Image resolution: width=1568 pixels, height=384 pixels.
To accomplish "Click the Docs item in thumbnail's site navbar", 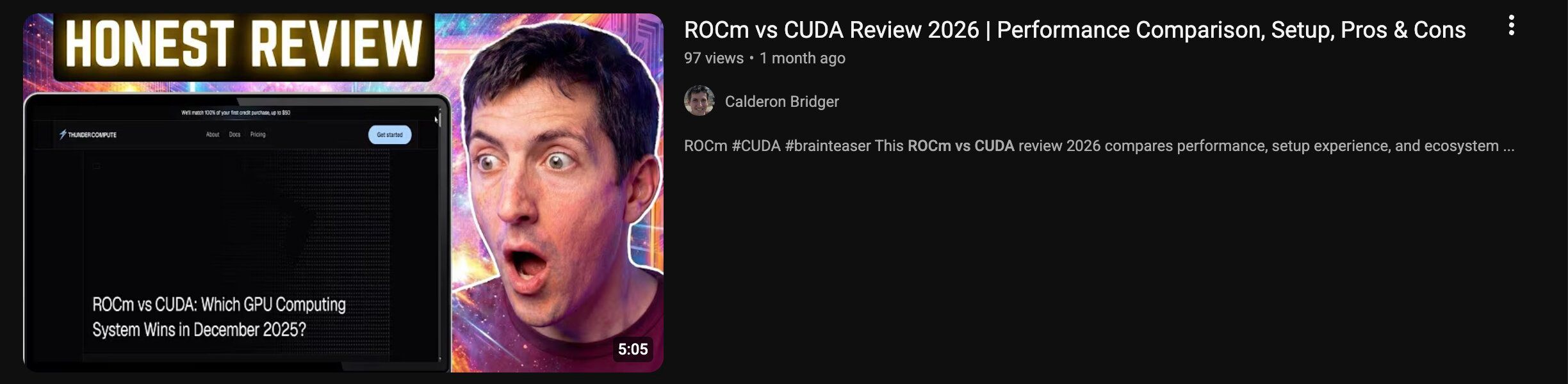I will 234,134.
